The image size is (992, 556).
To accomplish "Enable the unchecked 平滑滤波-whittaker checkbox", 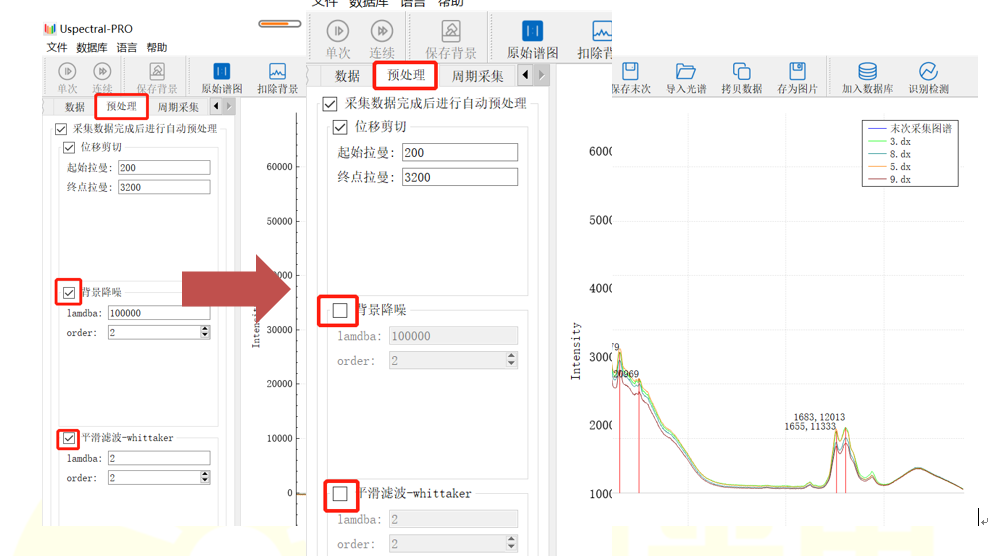I will pyautogui.click(x=340, y=493).
